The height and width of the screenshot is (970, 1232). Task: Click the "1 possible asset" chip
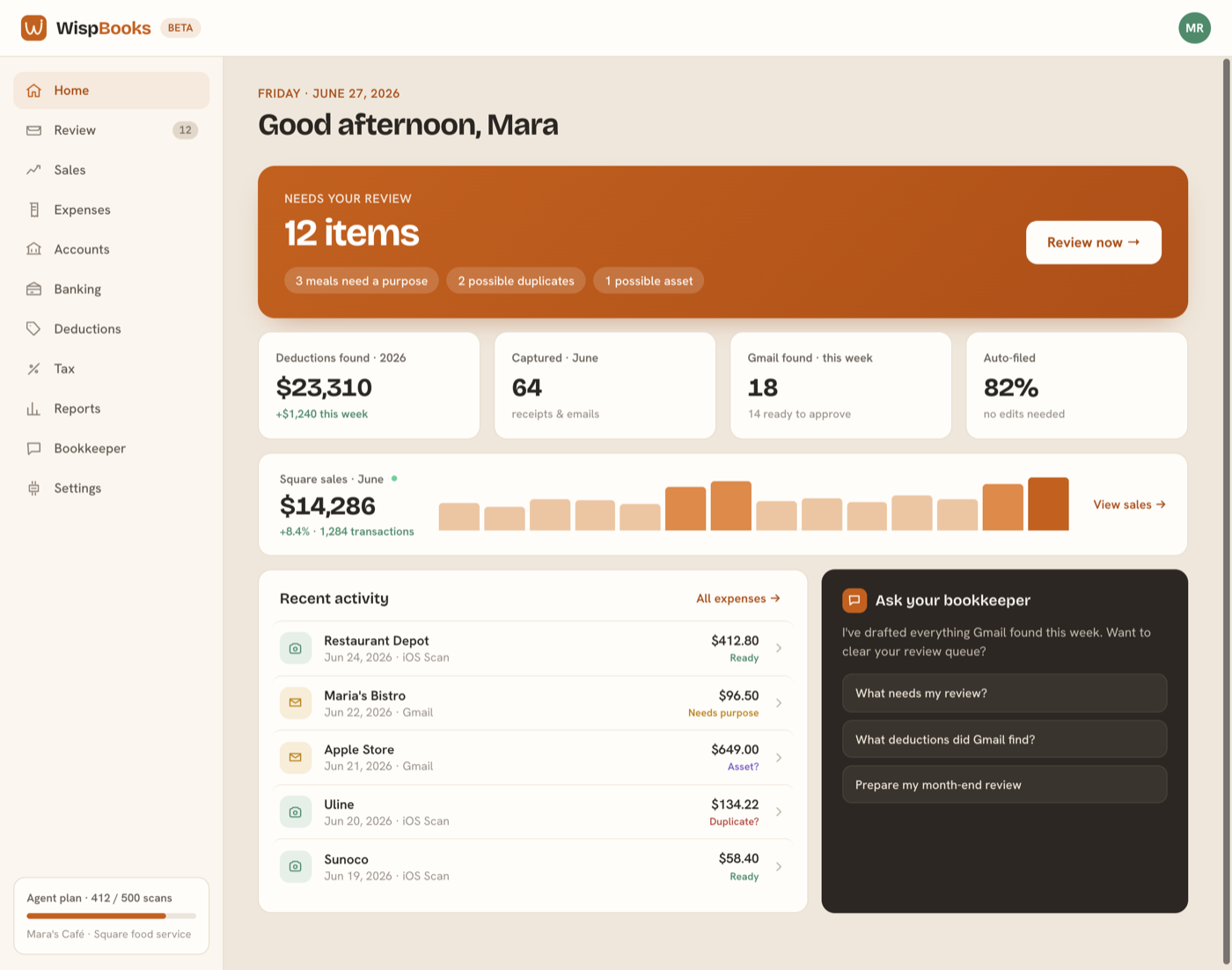(649, 281)
